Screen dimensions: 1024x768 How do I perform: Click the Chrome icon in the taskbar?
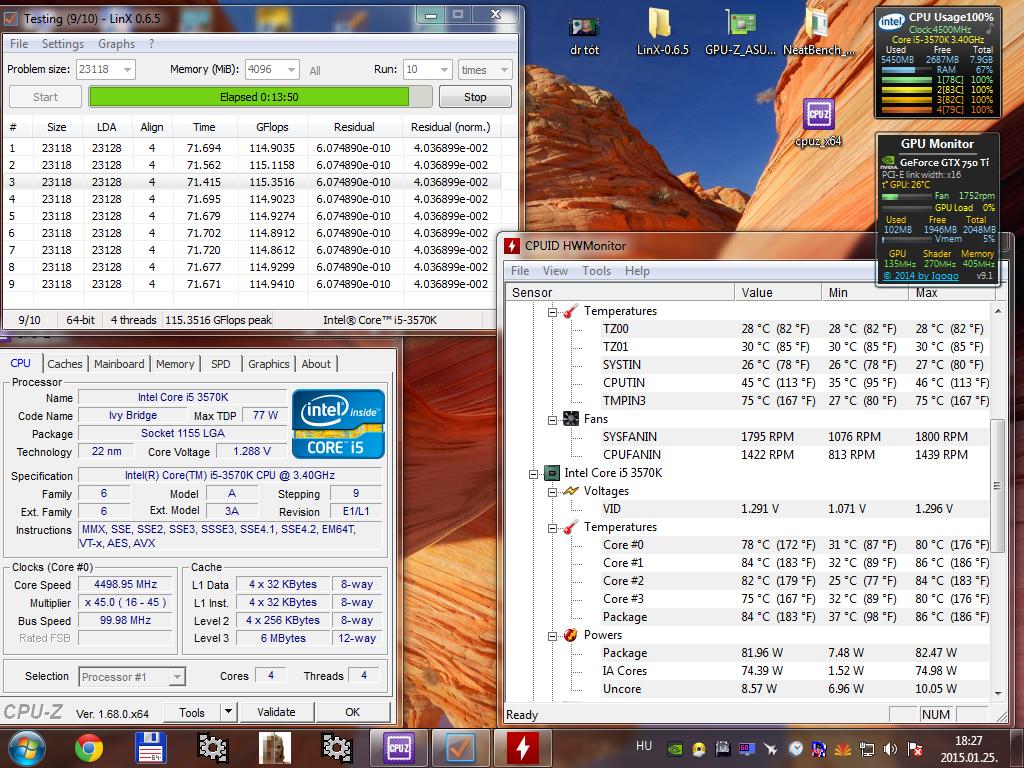pyautogui.click(x=89, y=747)
